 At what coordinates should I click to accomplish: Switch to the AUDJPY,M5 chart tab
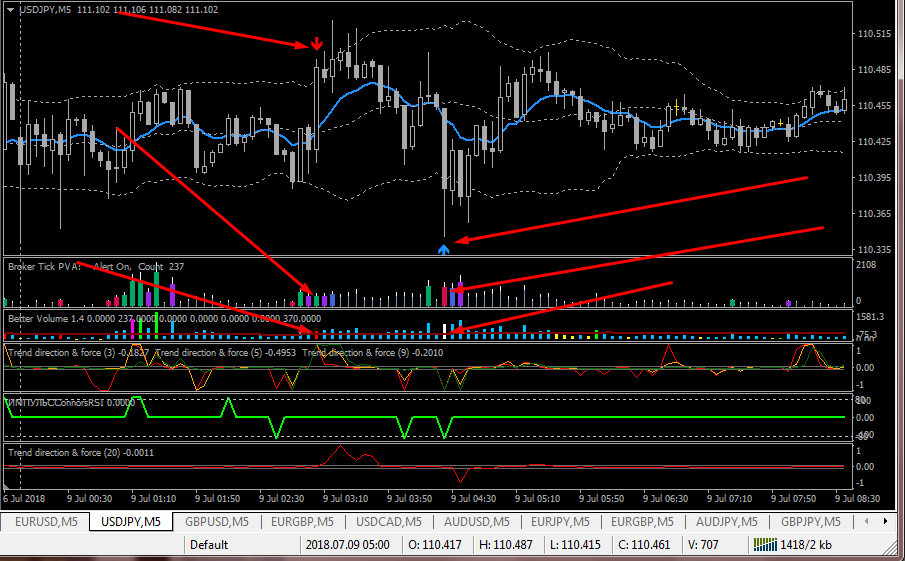coord(726,522)
